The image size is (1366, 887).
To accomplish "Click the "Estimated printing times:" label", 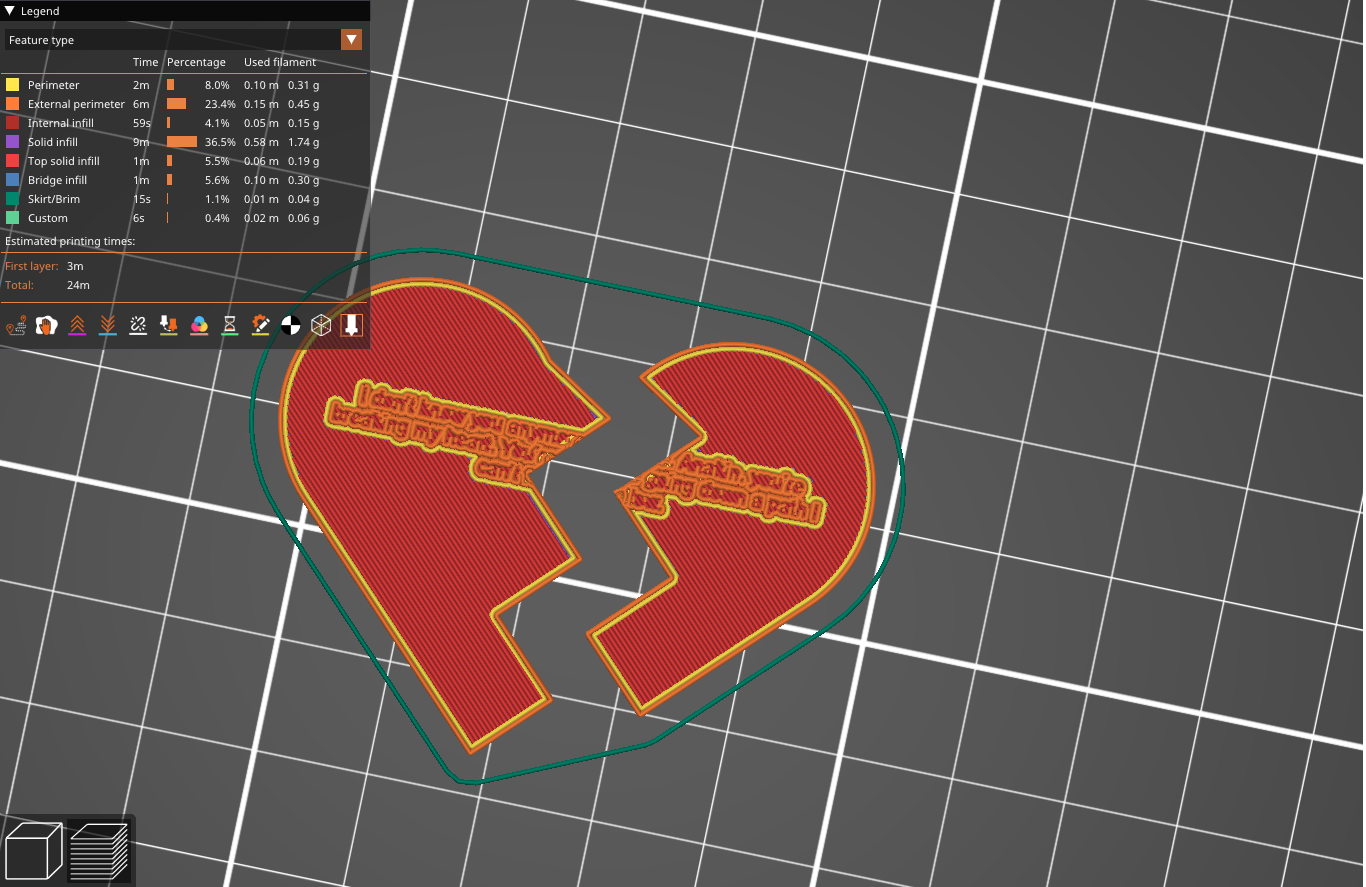I will 70,241.
